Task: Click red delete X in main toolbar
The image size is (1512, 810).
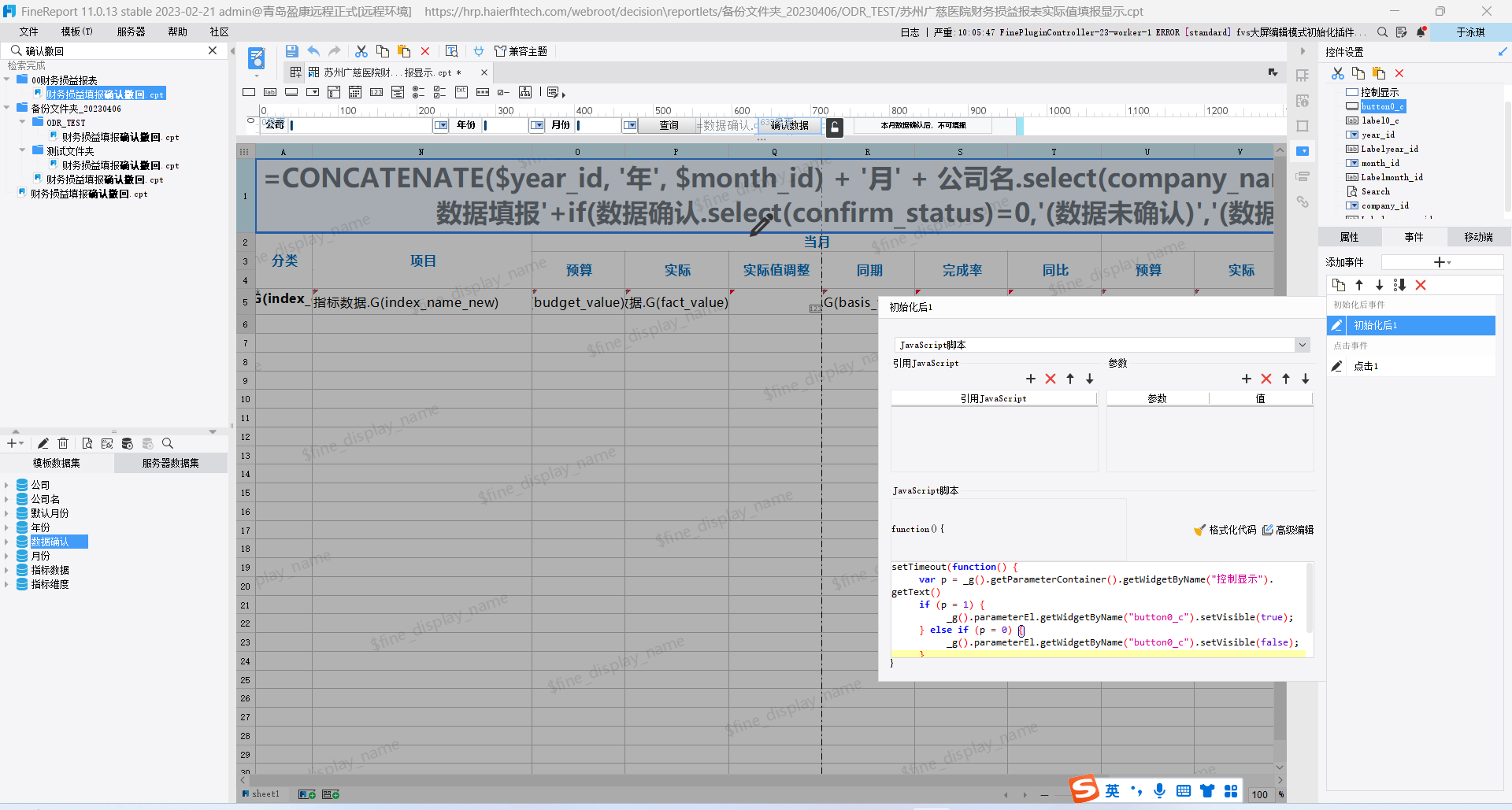Action: pos(425,51)
